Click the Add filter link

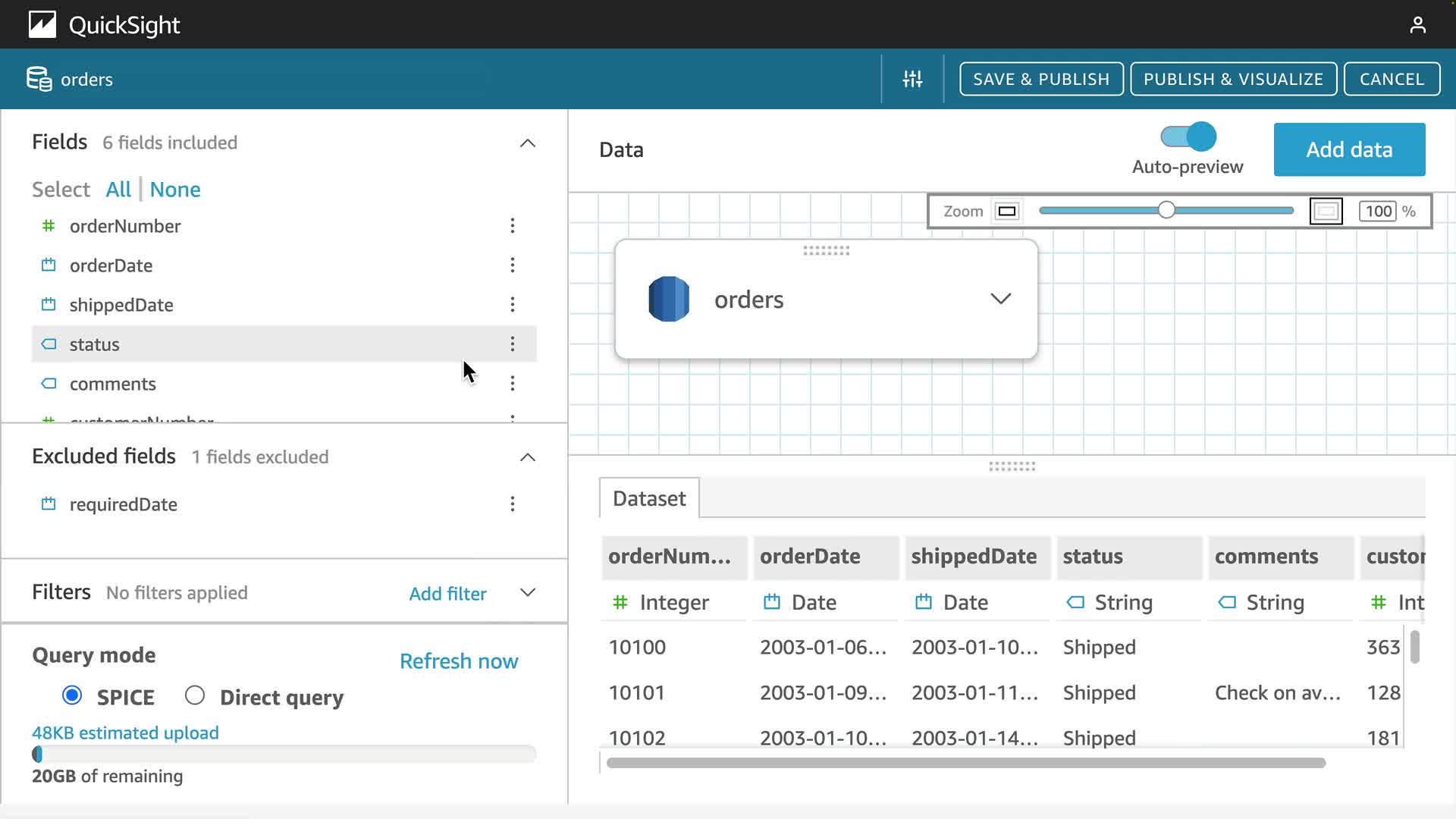click(x=447, y=594)
